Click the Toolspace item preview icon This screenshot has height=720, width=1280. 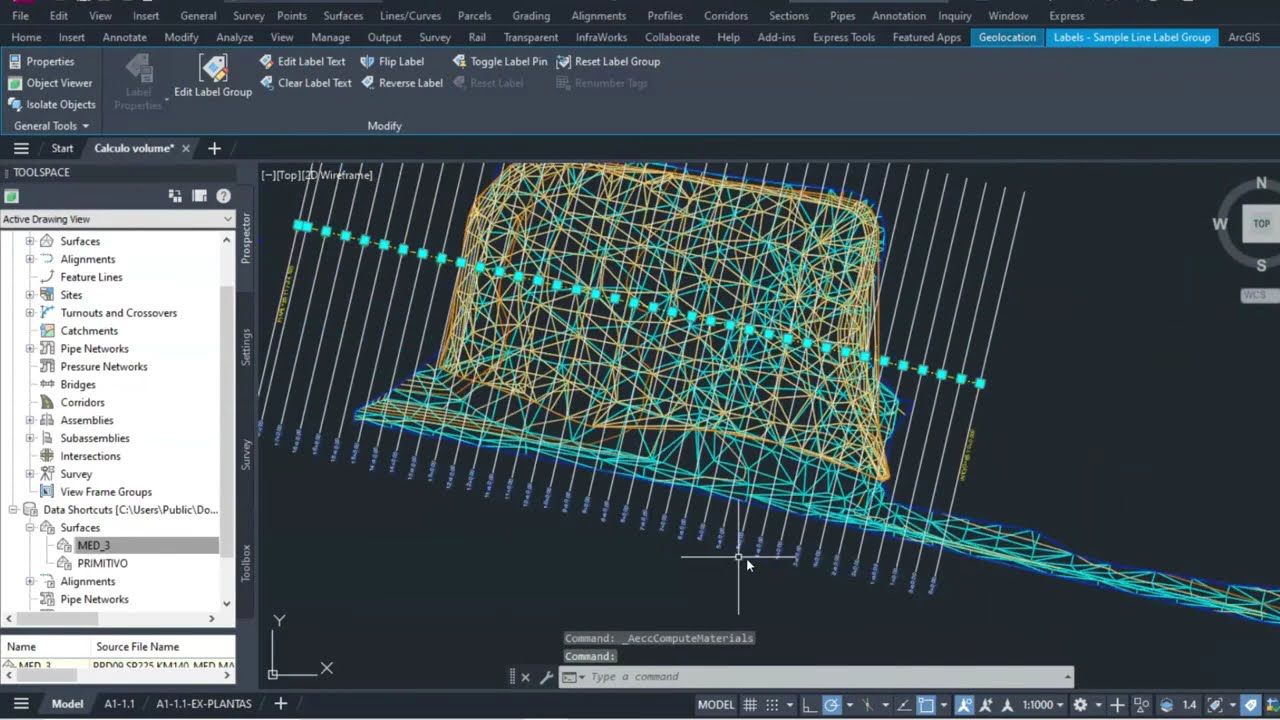(175, 196)
